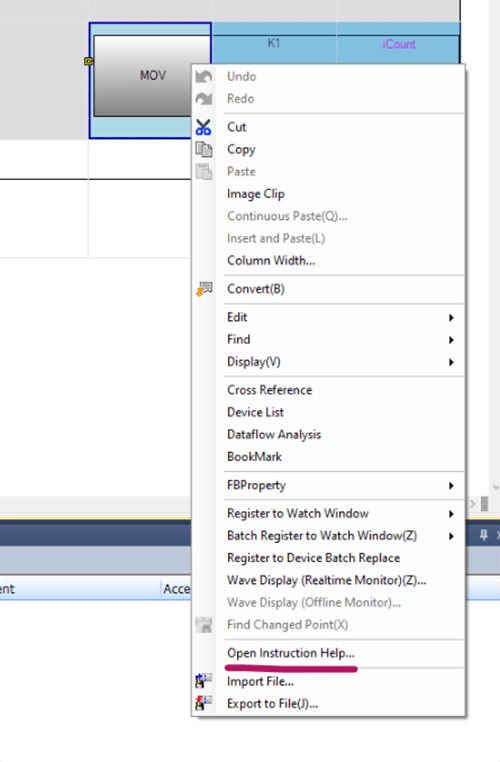This screenshot has height=762, width=500.
Task: Click the horizontal scrollbar right arrow
Action: 472,504
